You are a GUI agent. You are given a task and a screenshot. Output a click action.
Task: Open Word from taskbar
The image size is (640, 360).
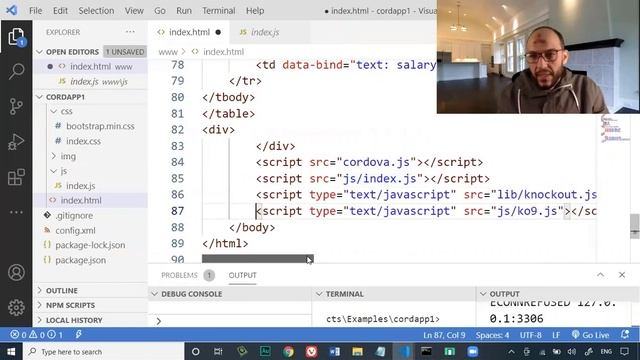334,351
